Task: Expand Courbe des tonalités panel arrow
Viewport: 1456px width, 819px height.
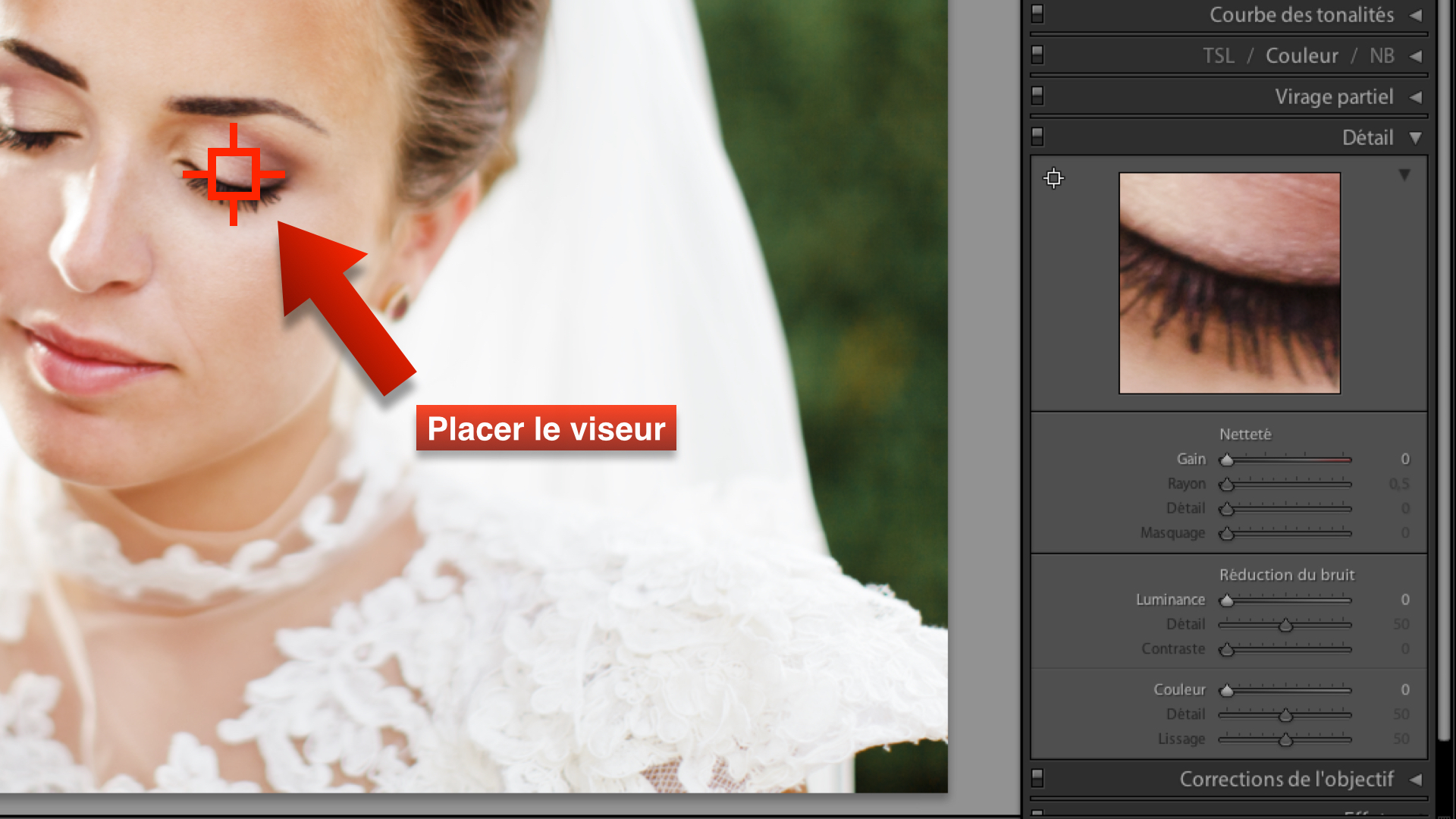Action: (1415, 15)
